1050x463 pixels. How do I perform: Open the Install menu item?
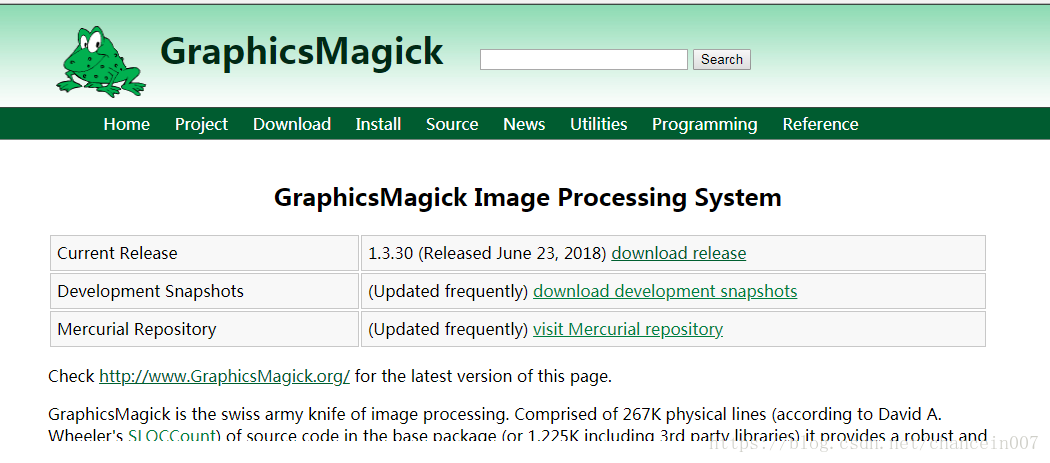(x=378, y=125)
